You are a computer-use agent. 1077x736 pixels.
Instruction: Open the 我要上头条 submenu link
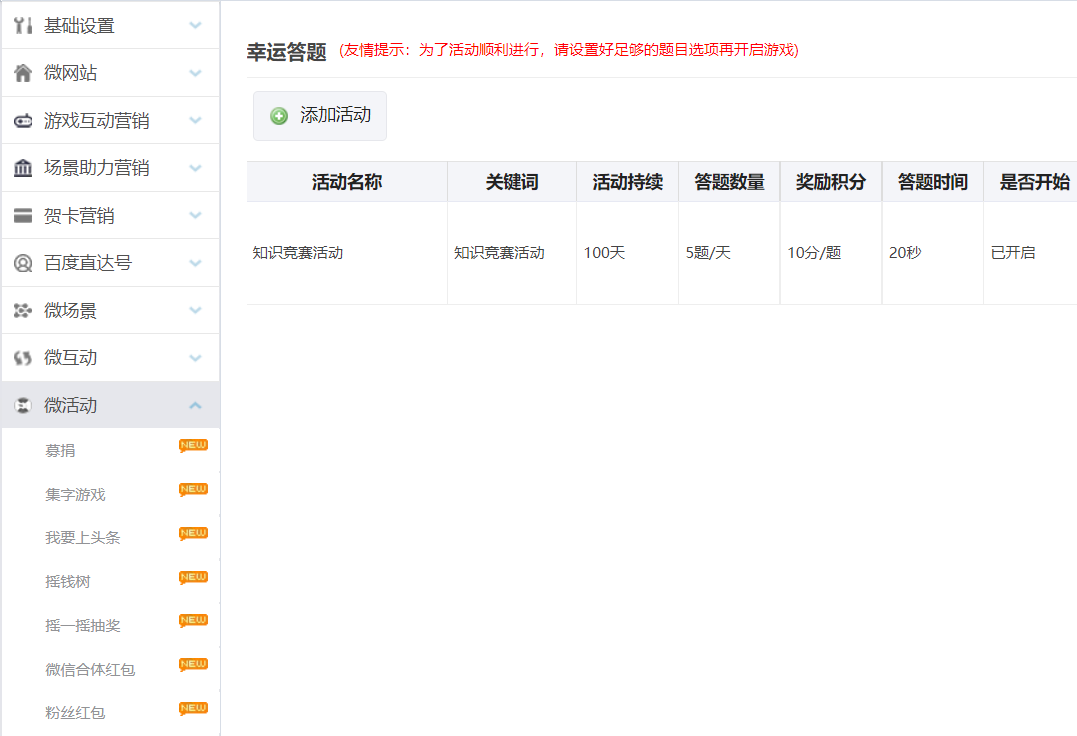click(83, 538)
